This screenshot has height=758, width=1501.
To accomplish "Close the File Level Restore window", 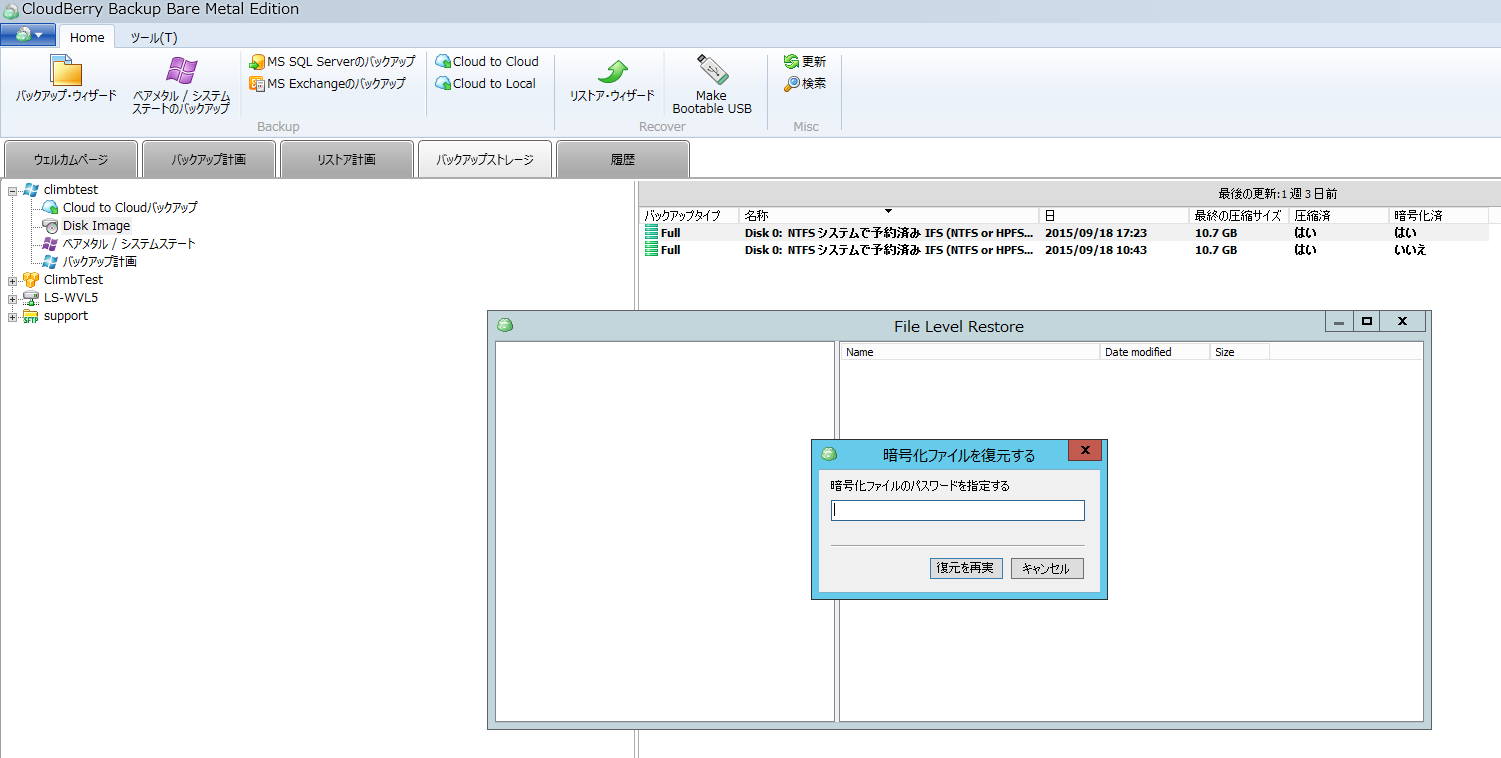I will pyautogui.click(x=1403, y=321).
